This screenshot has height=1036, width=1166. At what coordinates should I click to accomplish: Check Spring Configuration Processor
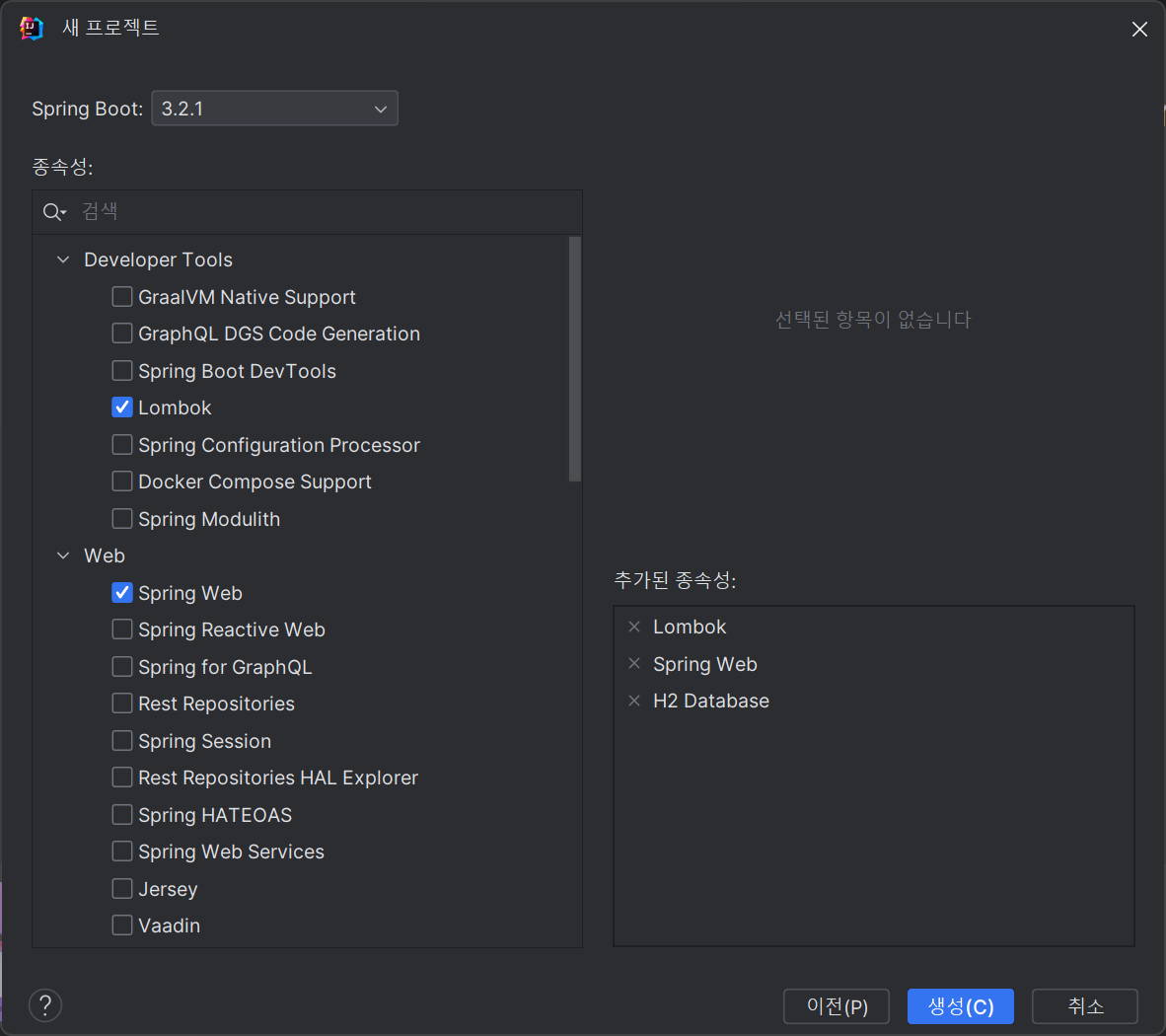tap(122, 445)
